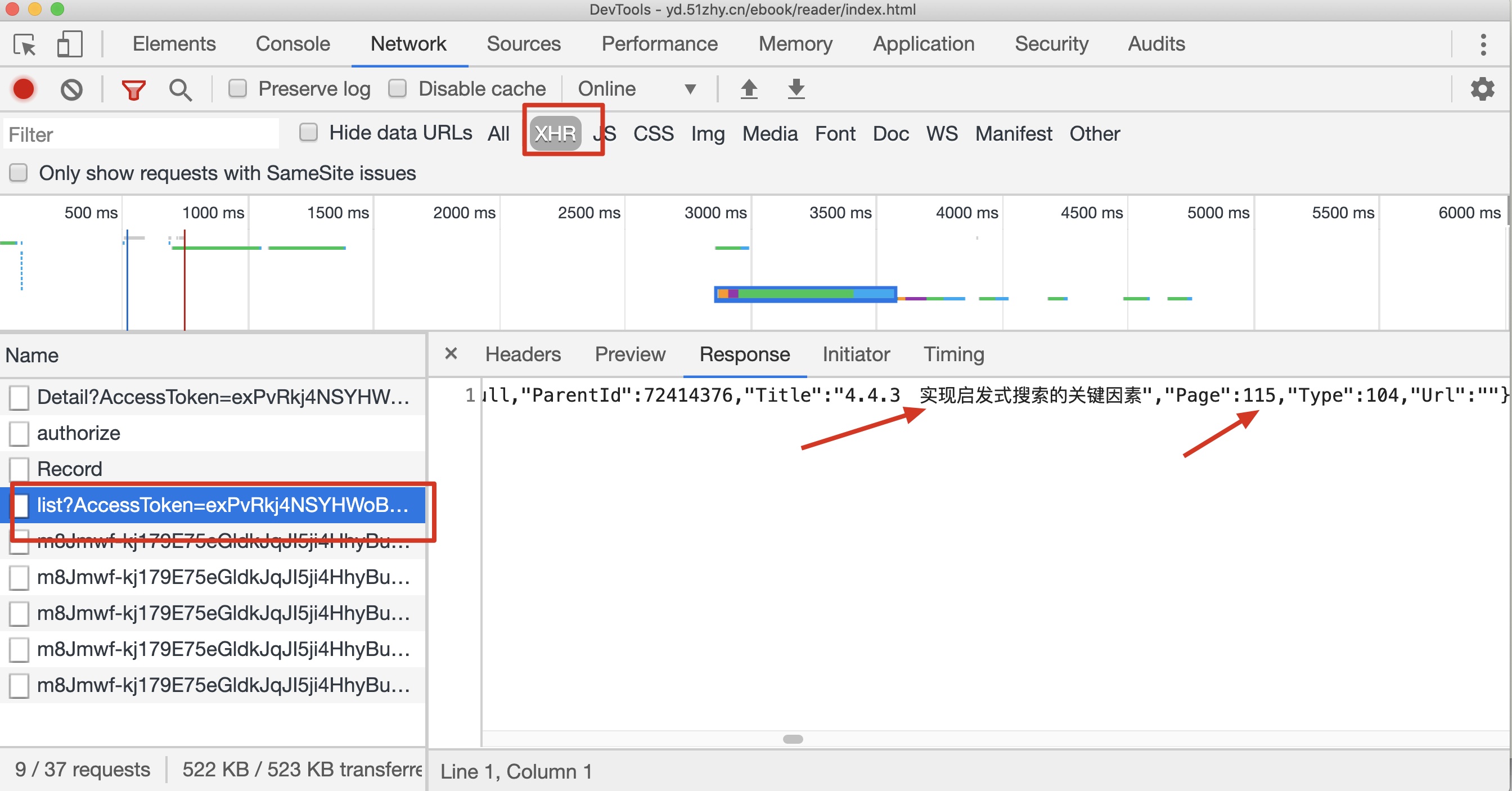Stop recording network log

24,89
